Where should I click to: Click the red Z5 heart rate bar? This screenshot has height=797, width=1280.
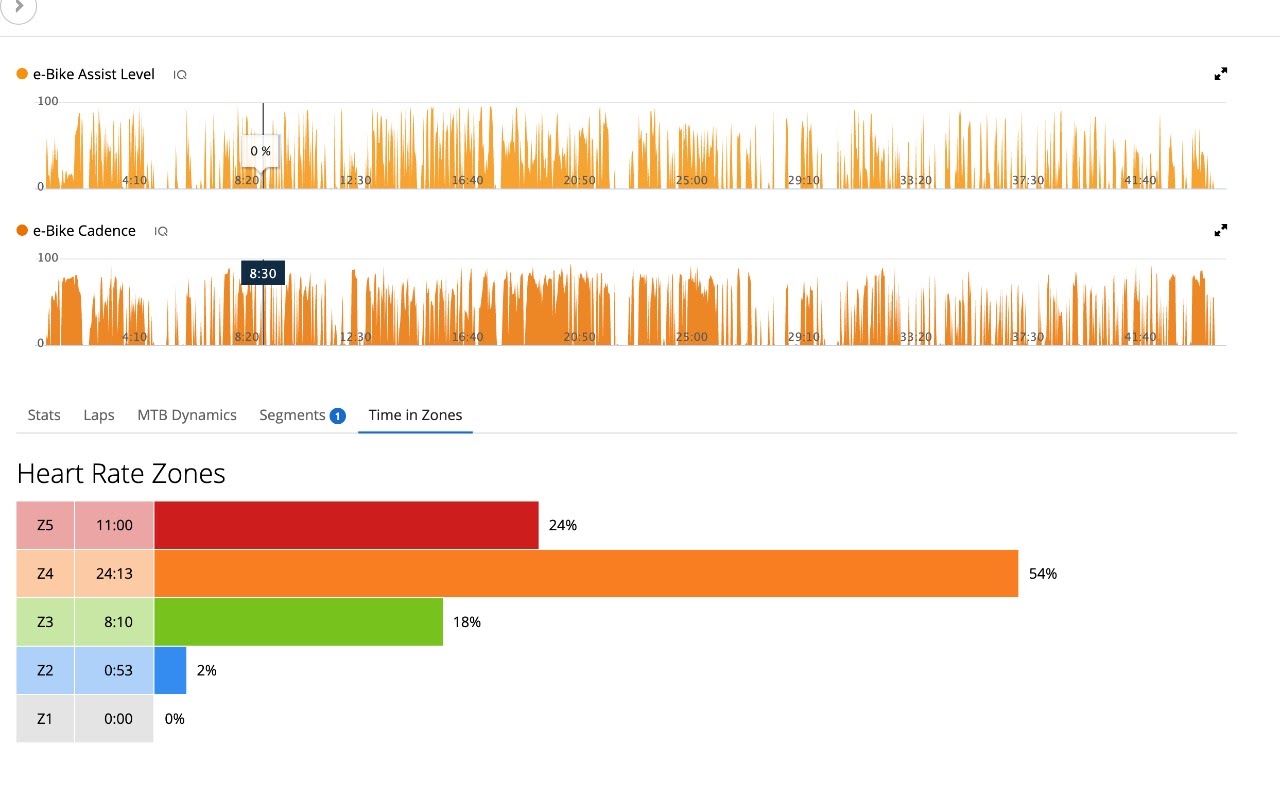click(346, 525)
